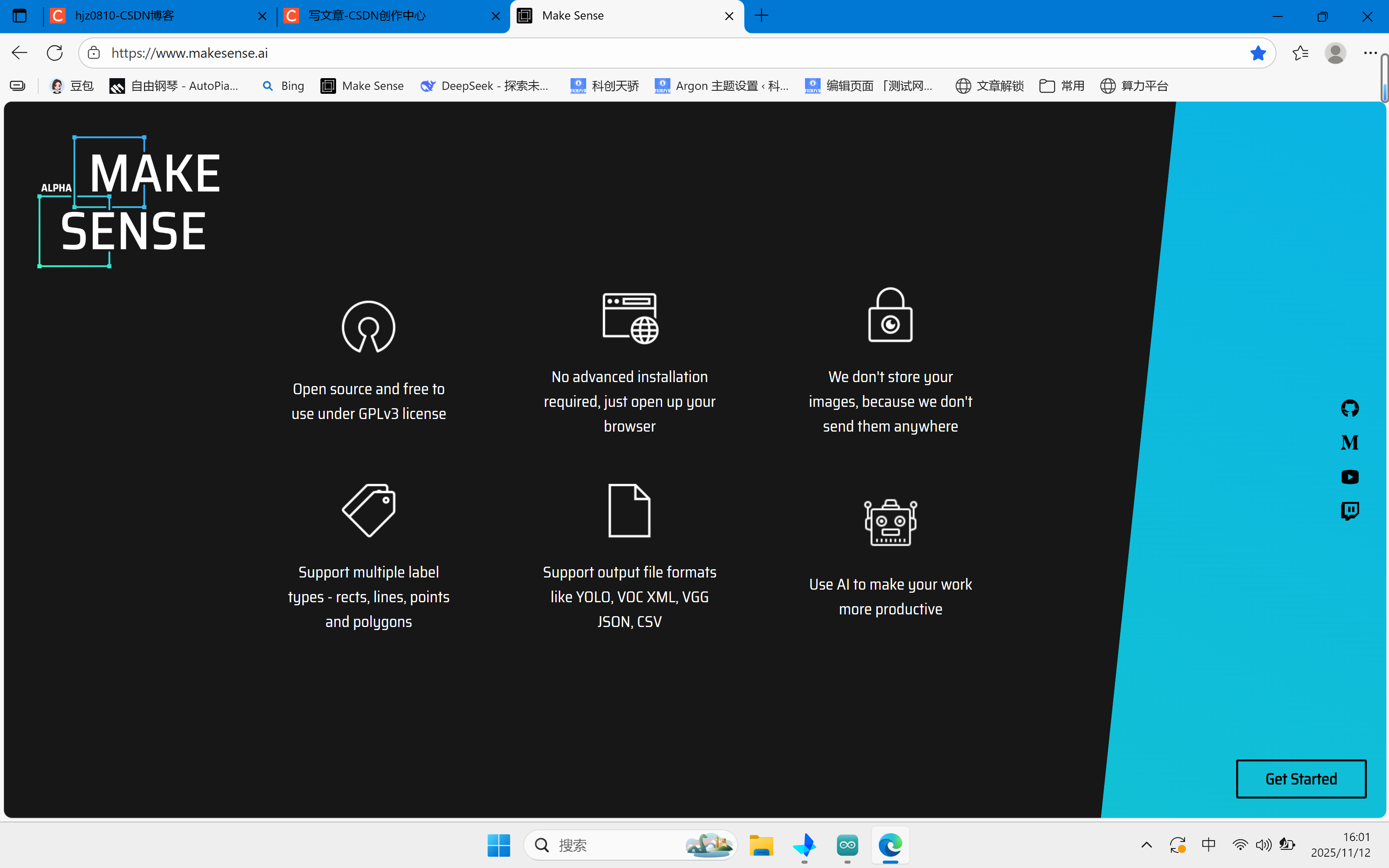Open Arduino IDE from the taskbar
The image size is (1389, 868).
tap(847, 845)
